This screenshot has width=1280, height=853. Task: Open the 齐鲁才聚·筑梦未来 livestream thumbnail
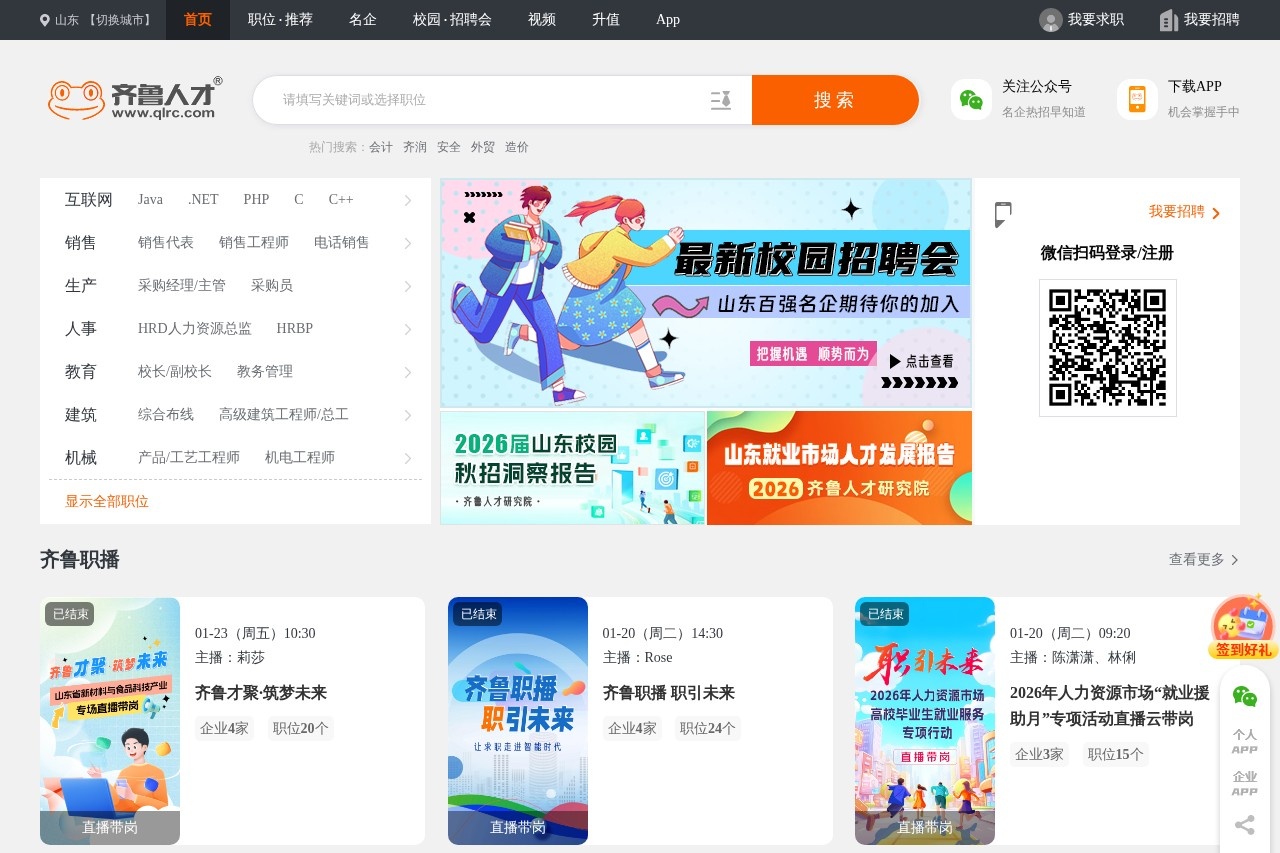[x=110, y=721]
